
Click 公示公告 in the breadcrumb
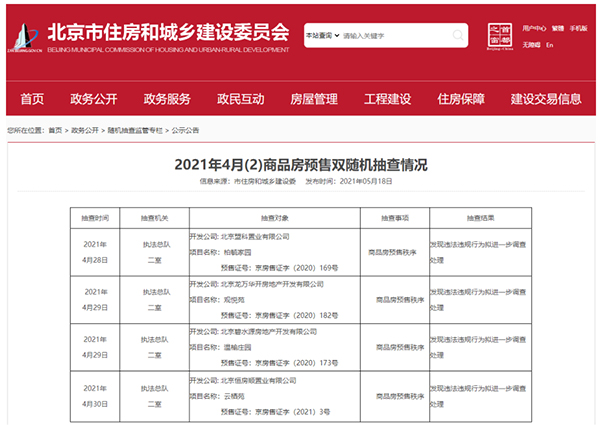click(185, 130)
